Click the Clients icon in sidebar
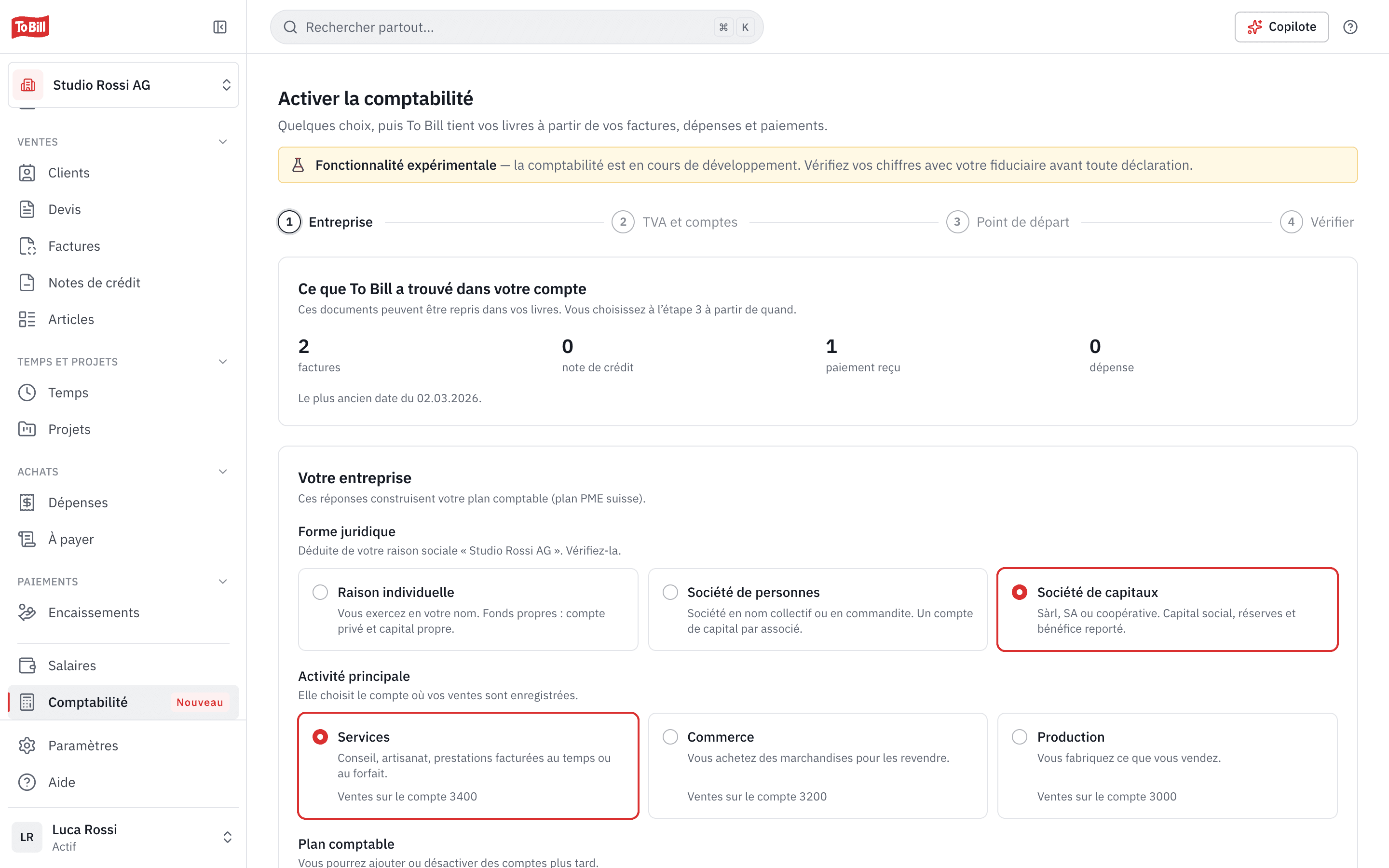The height and width of the screenshot is (868, 1389). [x=27, y=173]
